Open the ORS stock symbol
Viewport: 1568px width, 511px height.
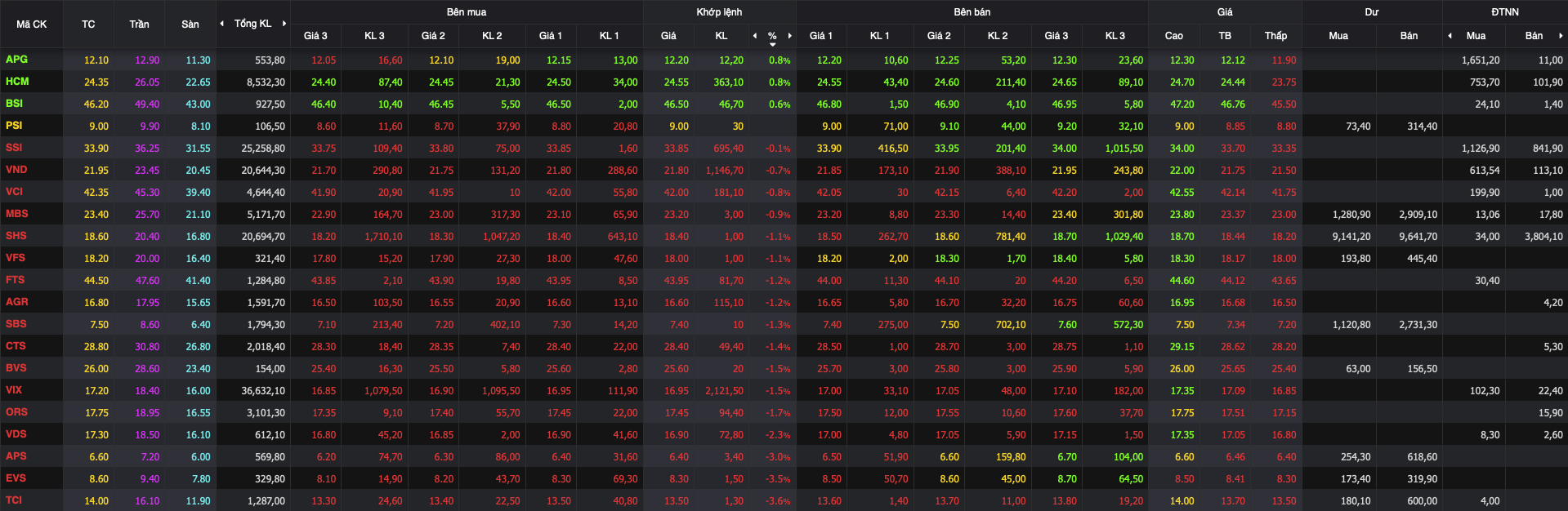tap(16, 412)
